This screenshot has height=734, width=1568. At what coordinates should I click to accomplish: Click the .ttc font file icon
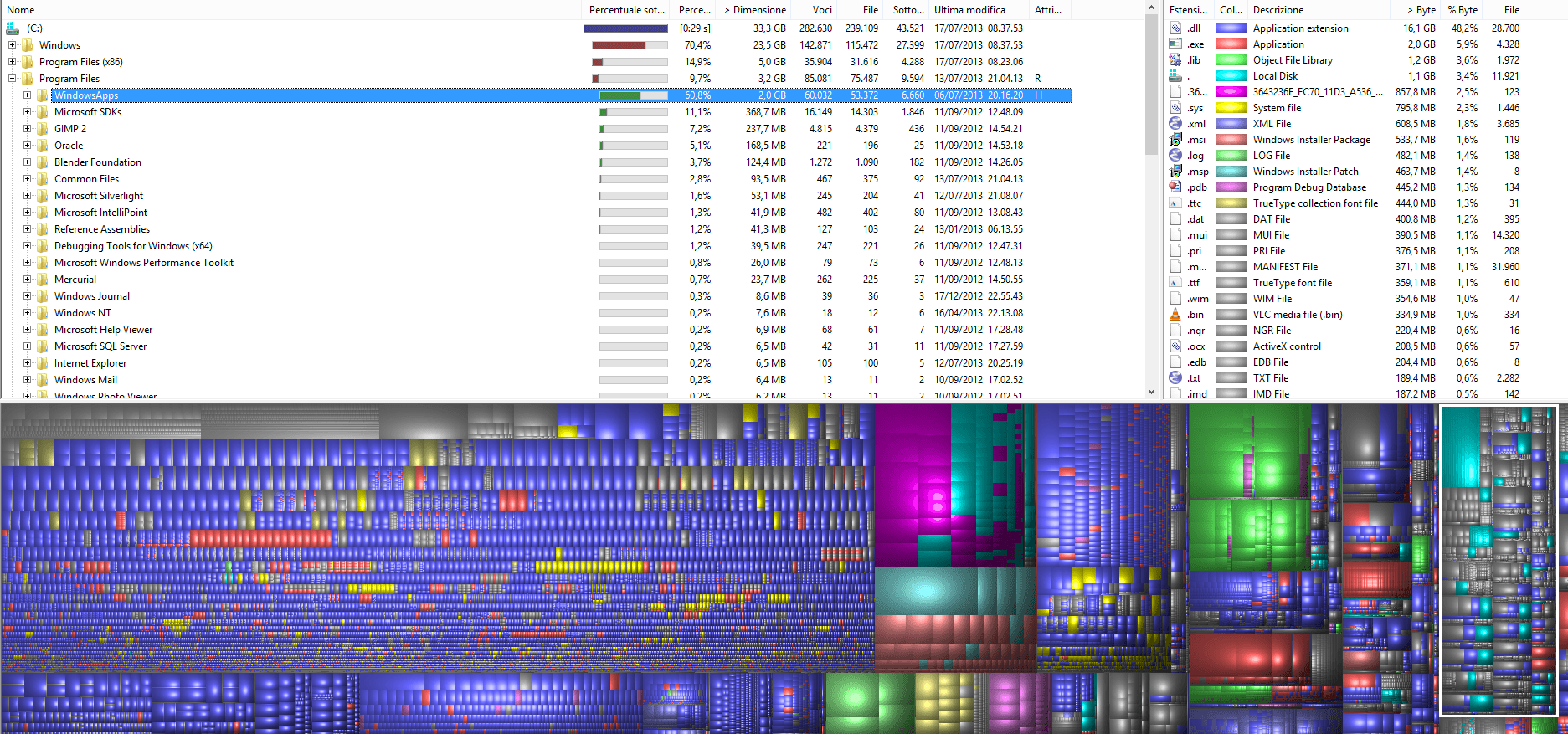click(x=1175, y=203)
